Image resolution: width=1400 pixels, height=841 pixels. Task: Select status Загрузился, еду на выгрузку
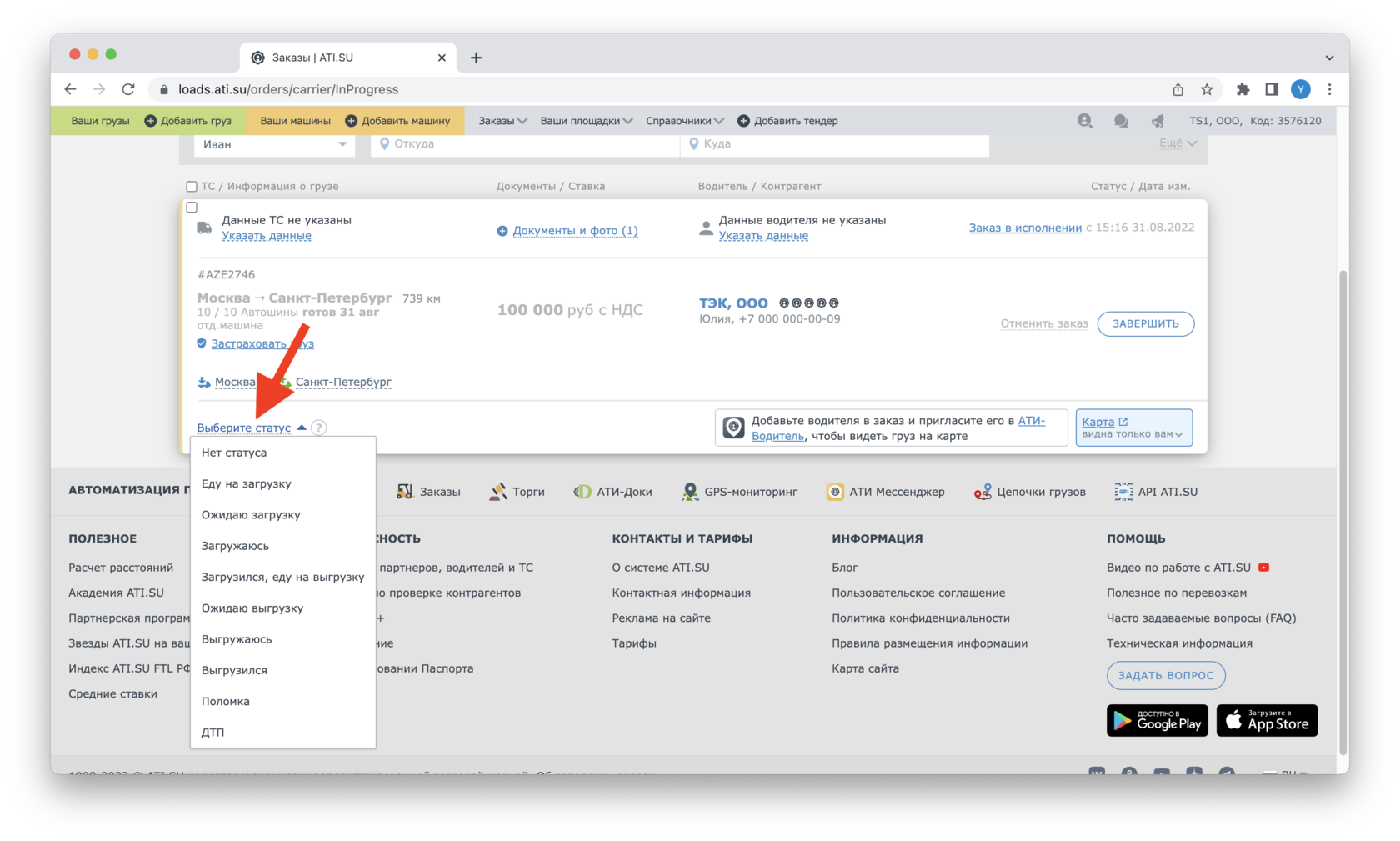pos(283,577)
